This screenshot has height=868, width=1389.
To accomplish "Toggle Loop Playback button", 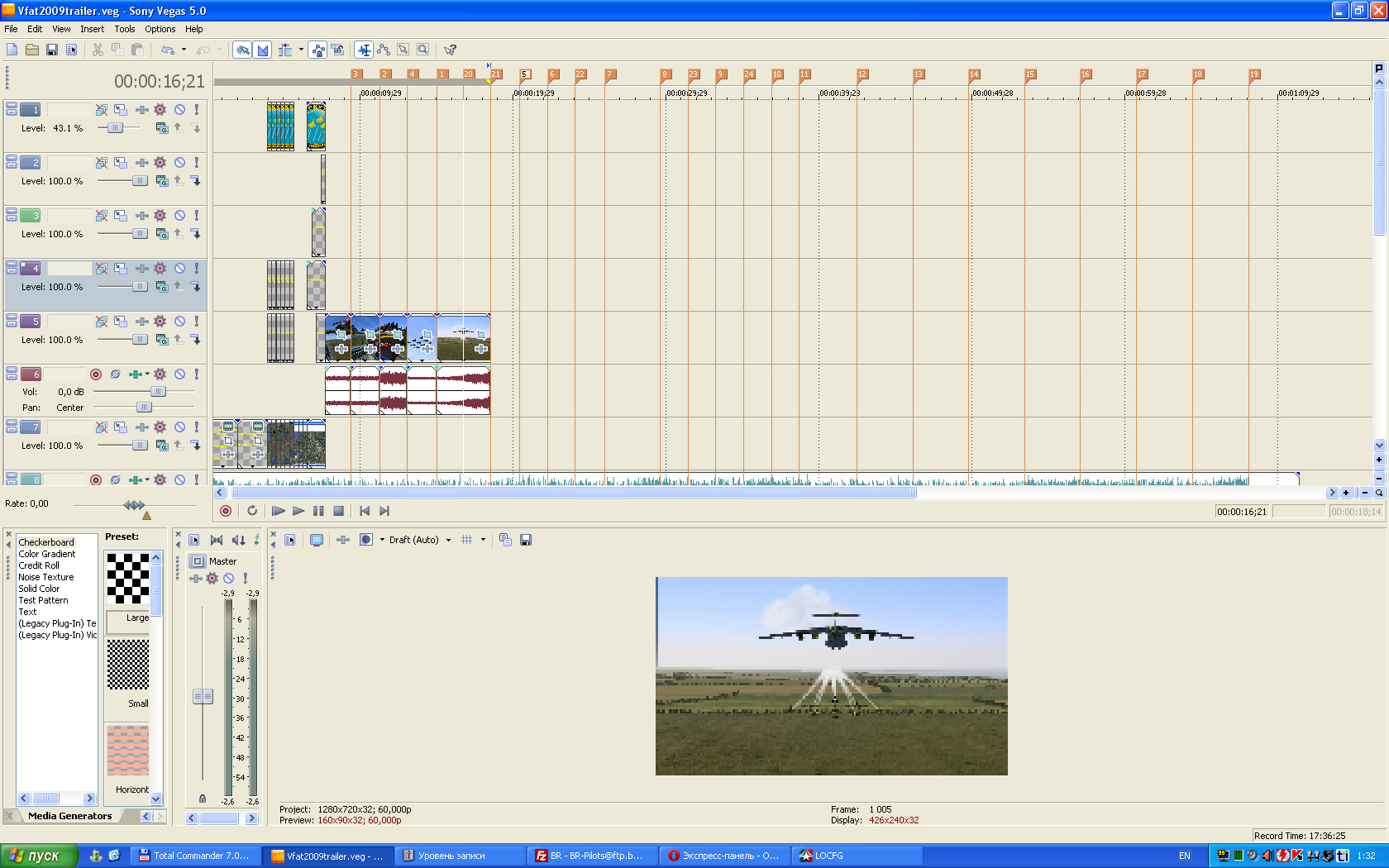I will (252, 511).
